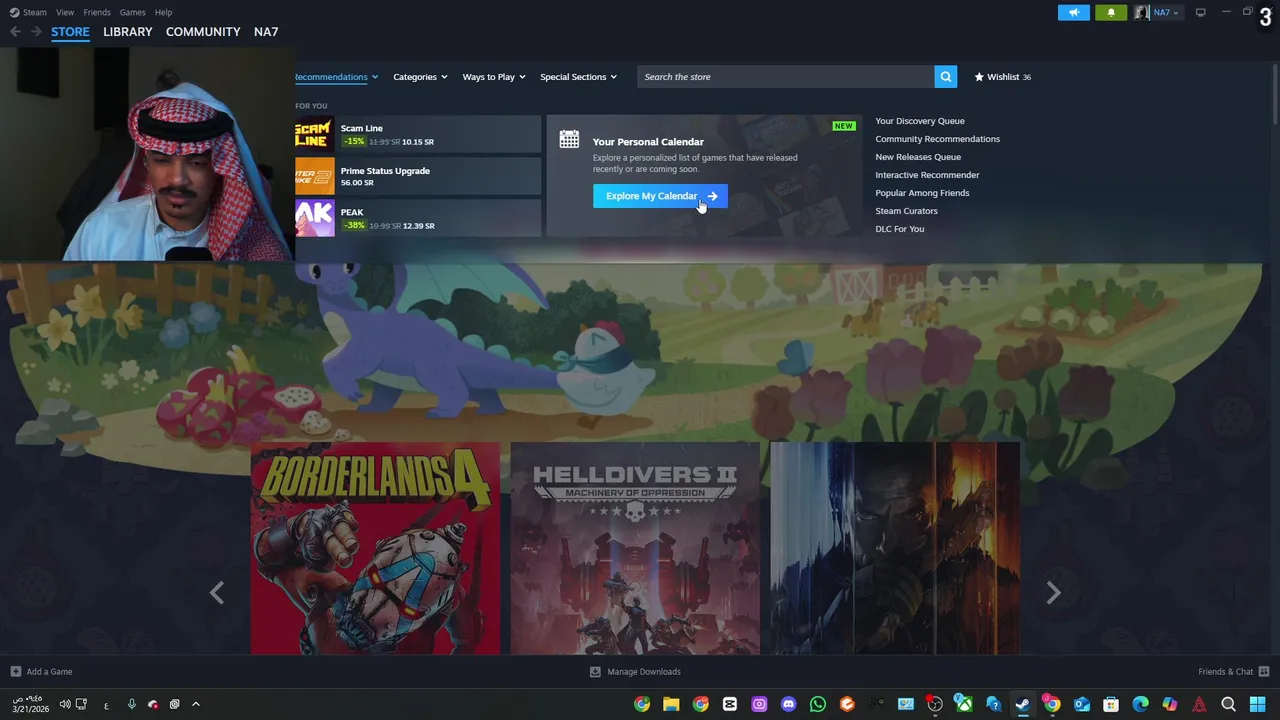
Task: Open OBS Studio from the taskbar
Action: 935,704
